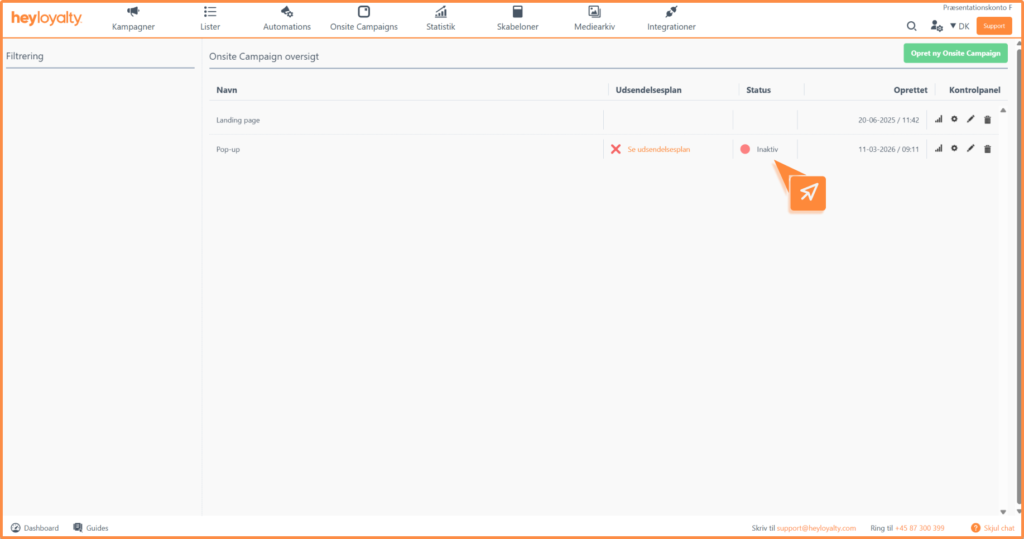Open the Se udsendelsesplan link
This screenshot has height=539, width=1024.
click(658, 149)
